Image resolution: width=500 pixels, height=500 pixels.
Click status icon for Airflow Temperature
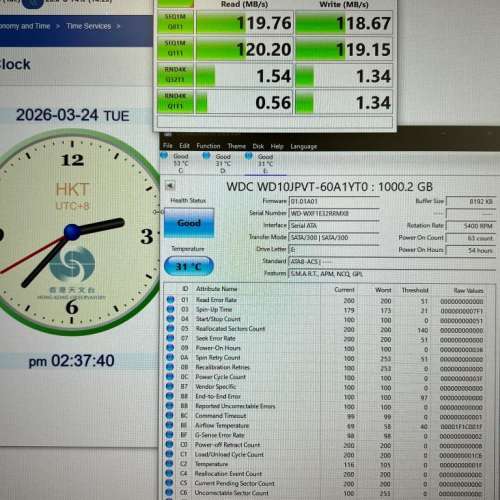[169, 425]
